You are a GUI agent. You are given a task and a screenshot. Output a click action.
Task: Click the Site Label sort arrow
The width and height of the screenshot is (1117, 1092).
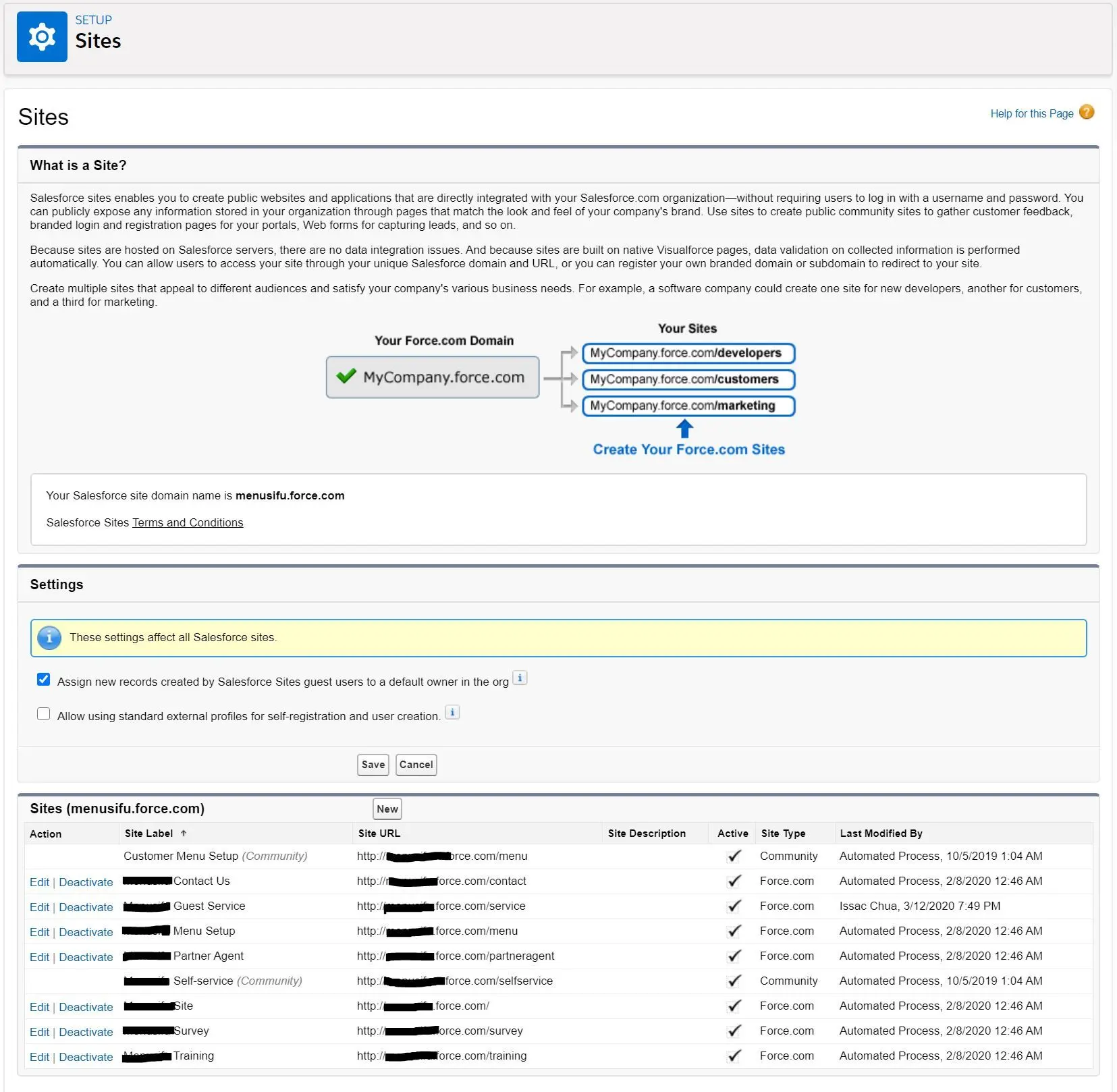pos(184,834)
